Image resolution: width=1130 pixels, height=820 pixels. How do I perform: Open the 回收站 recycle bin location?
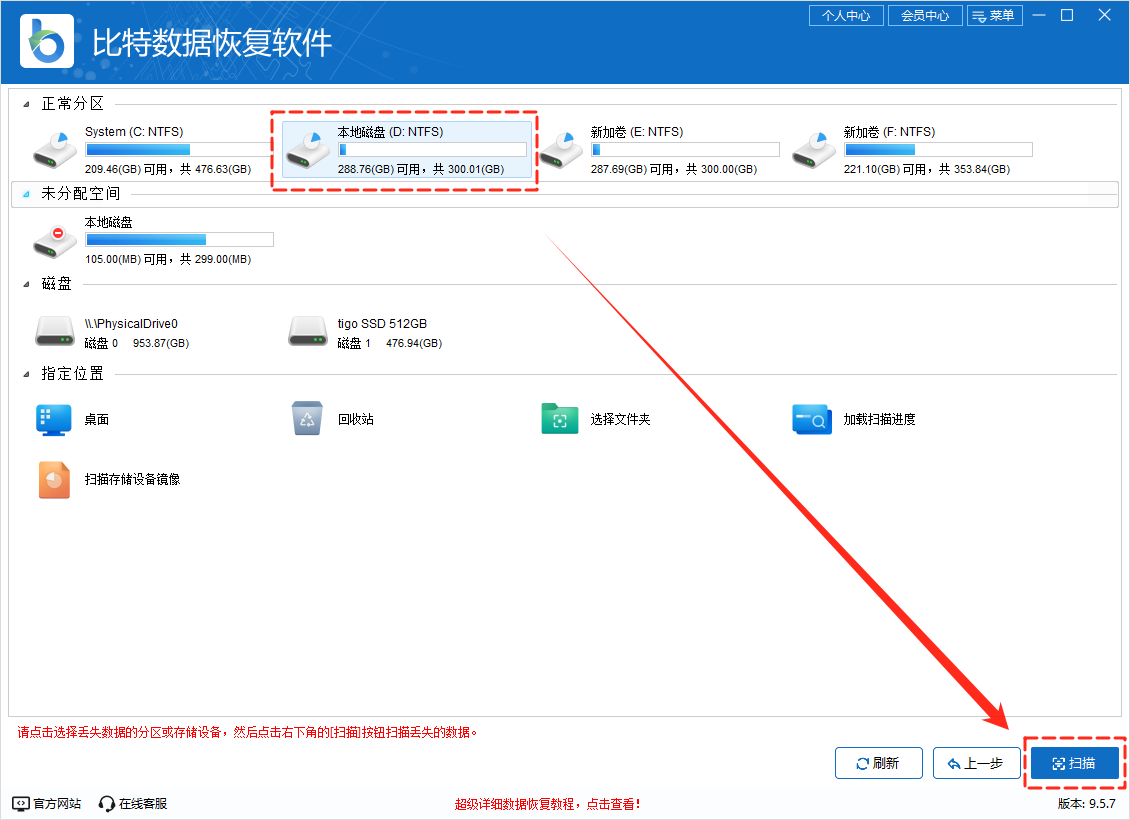[307, 420]
